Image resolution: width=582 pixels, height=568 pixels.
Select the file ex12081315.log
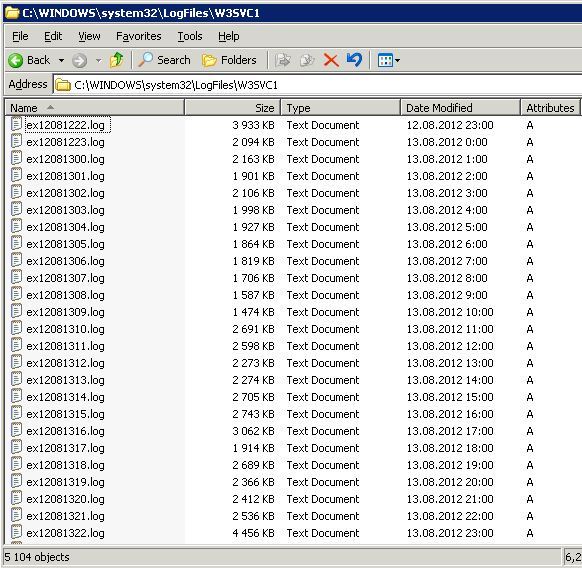(x=65, y=414)
